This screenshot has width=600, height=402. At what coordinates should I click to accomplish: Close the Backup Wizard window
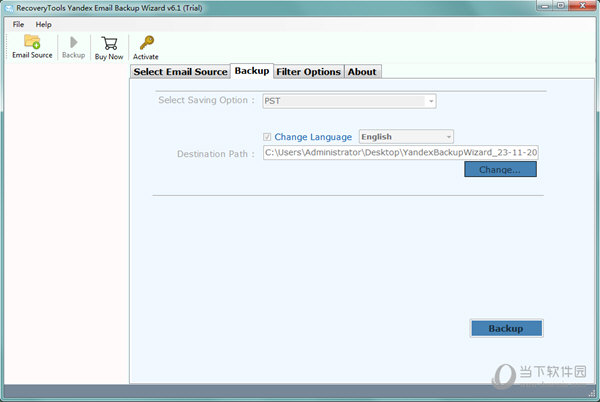point(582,6)
